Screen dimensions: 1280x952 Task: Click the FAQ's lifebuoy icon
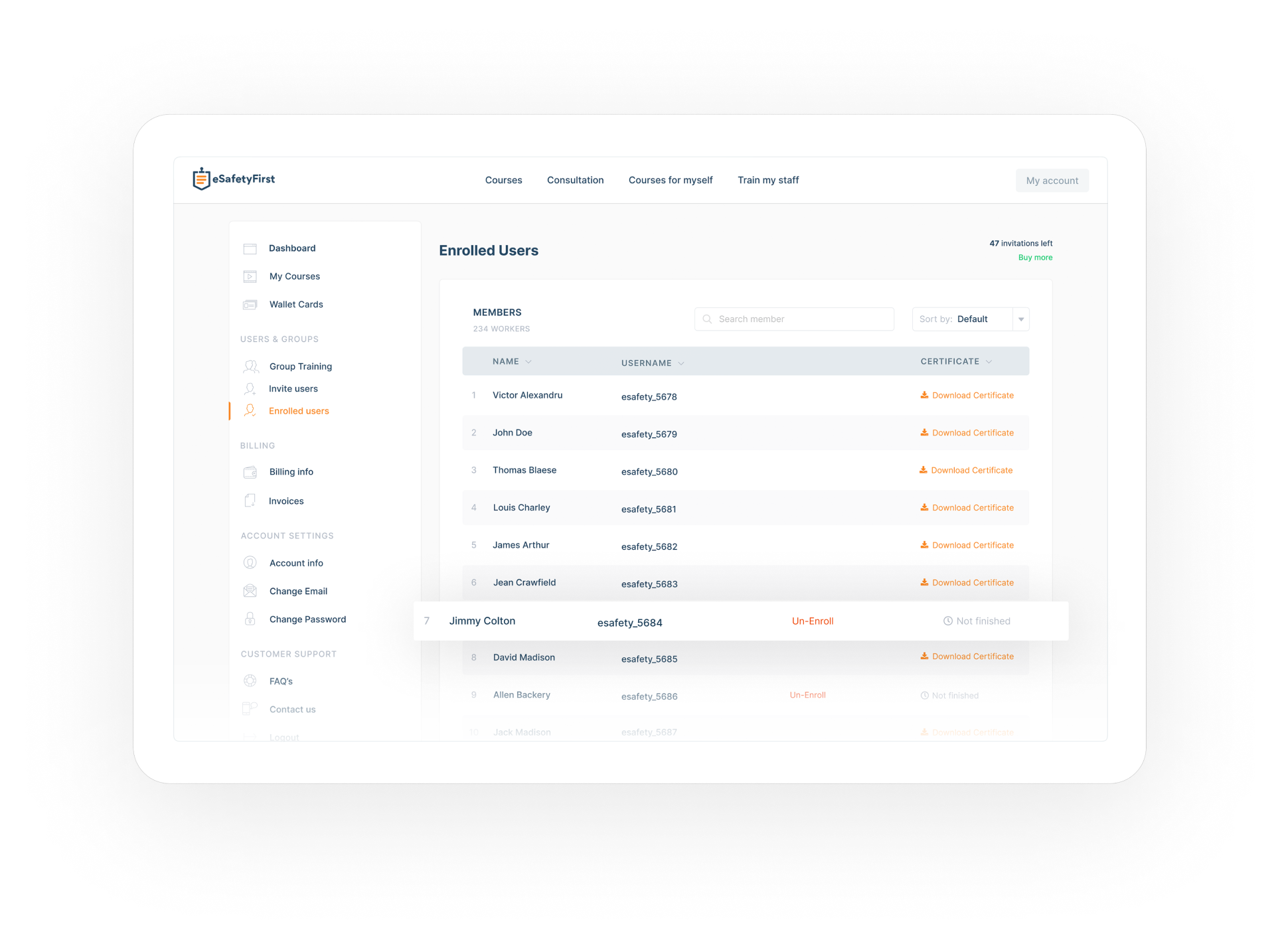[250, 681]
